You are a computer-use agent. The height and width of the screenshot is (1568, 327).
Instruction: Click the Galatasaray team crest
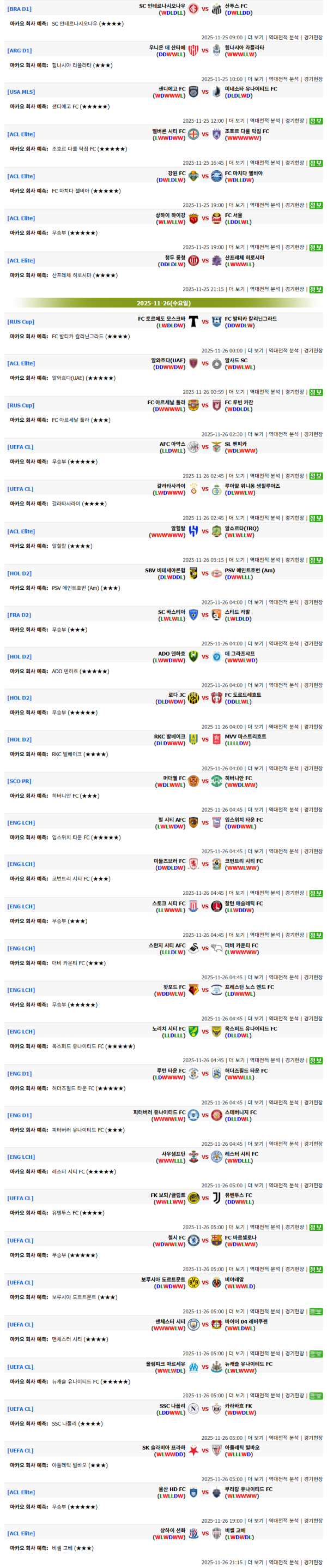[x=193, y=489]
